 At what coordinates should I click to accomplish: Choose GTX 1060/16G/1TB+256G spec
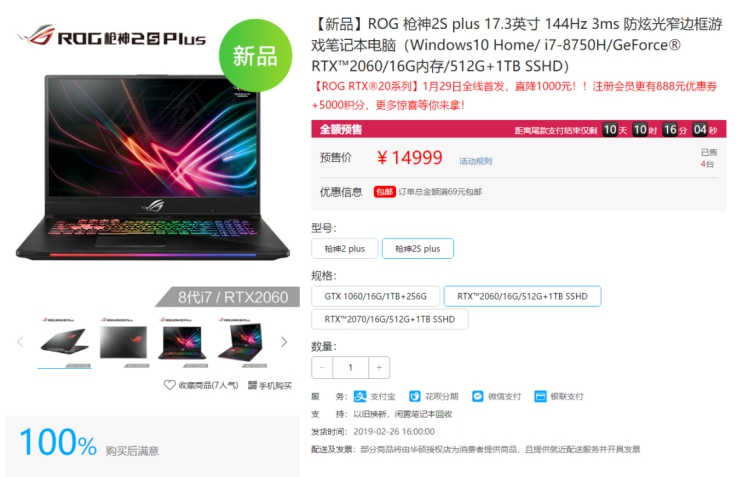(376, 296)
